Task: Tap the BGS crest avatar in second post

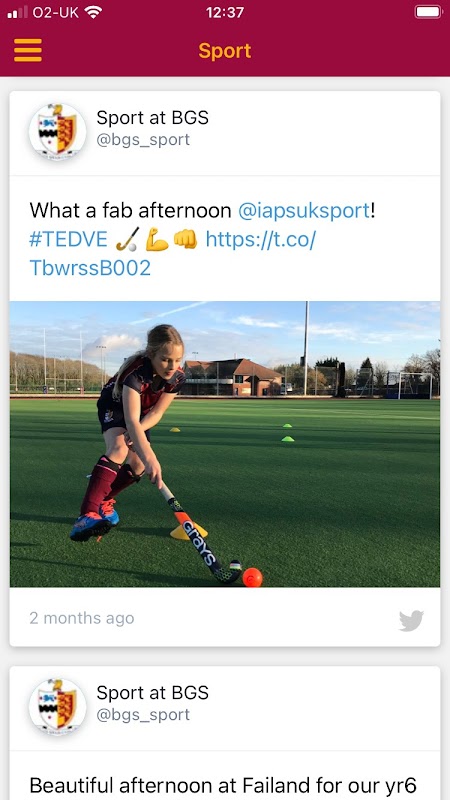Action: (x=57, y=707)
